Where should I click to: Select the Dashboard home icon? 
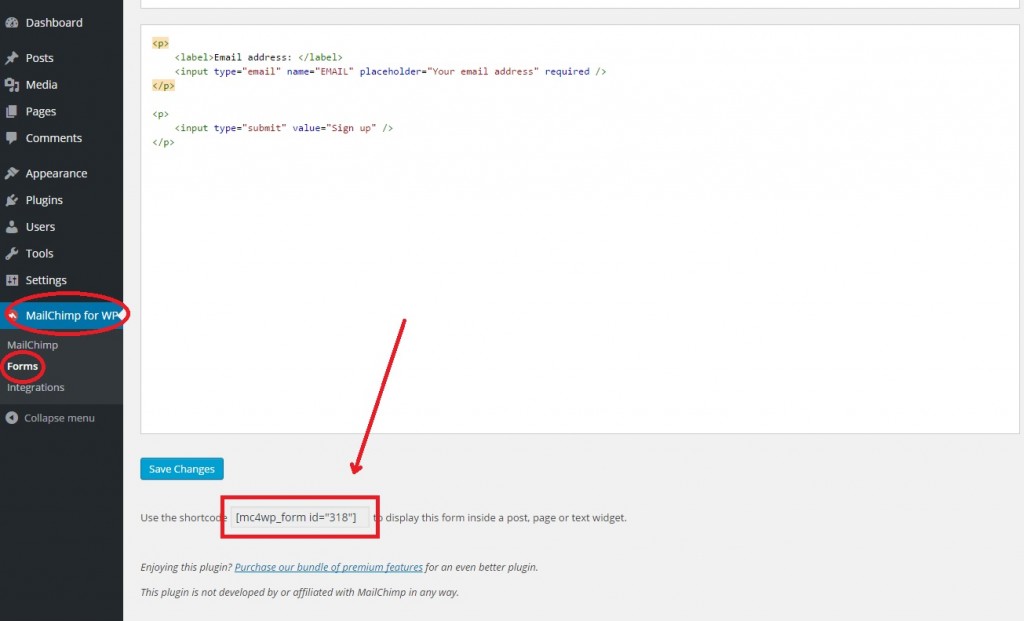[x=15, y=22]
